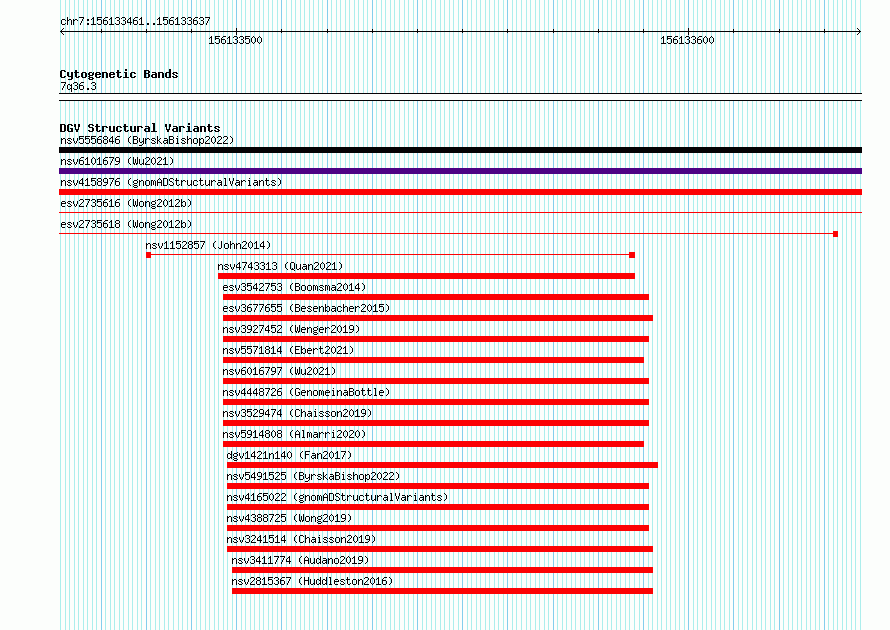Select the black nsv5556846 variant bar
Viewport: 890px width, 630px height.
coord(460,150)
